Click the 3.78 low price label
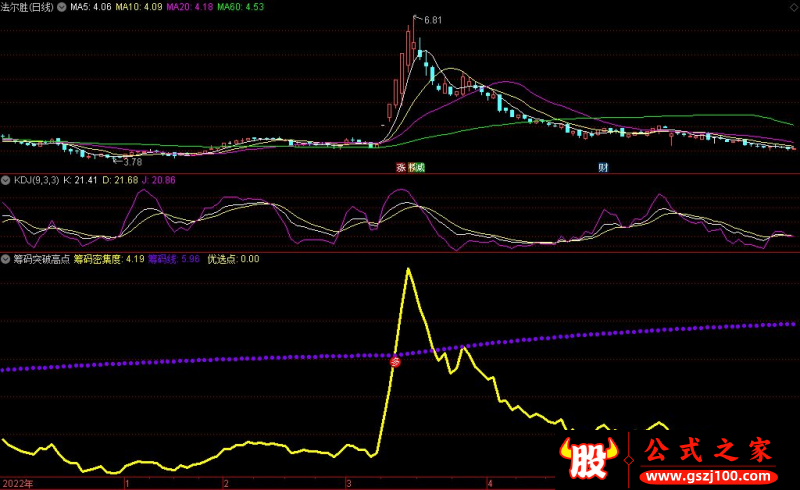 133,162
